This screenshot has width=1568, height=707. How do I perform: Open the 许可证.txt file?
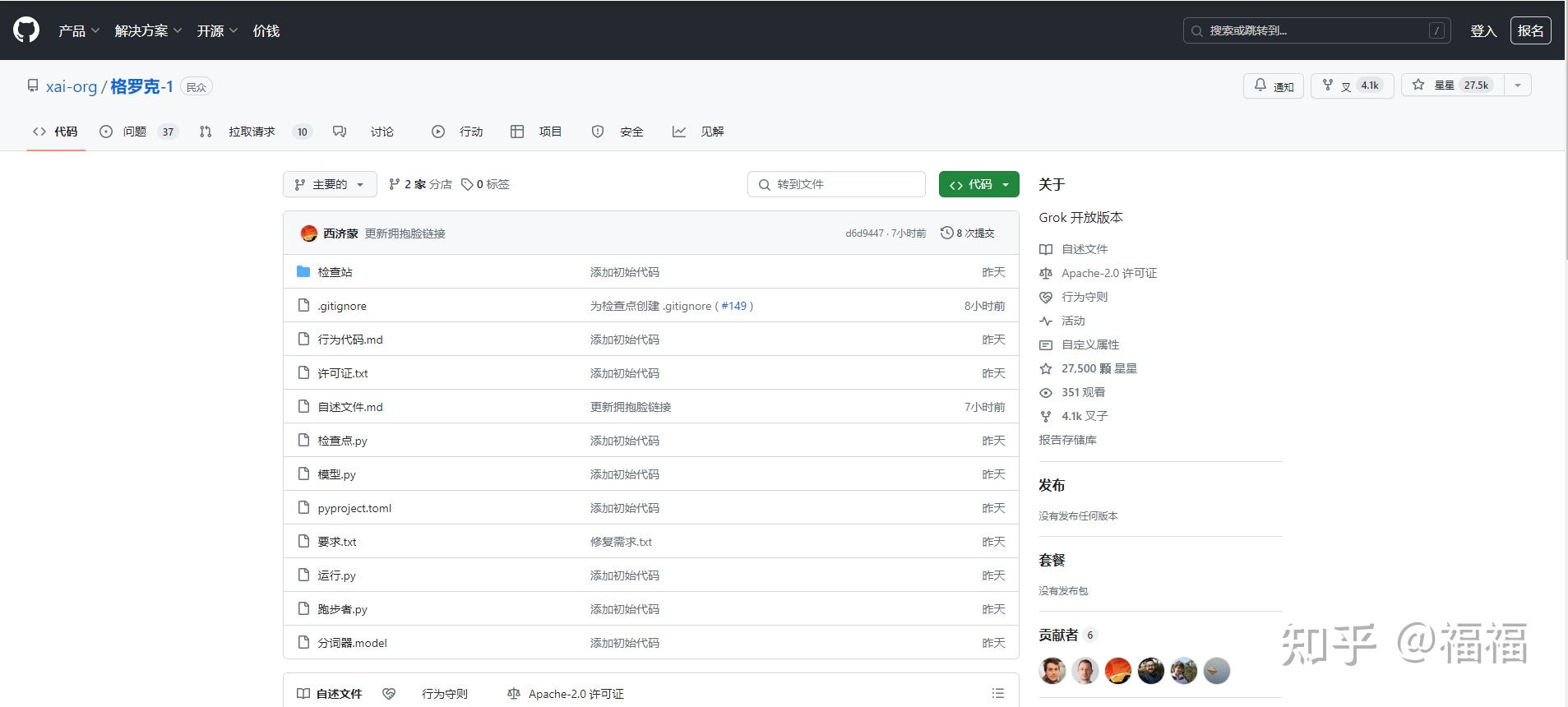click(x=343, y=373)
